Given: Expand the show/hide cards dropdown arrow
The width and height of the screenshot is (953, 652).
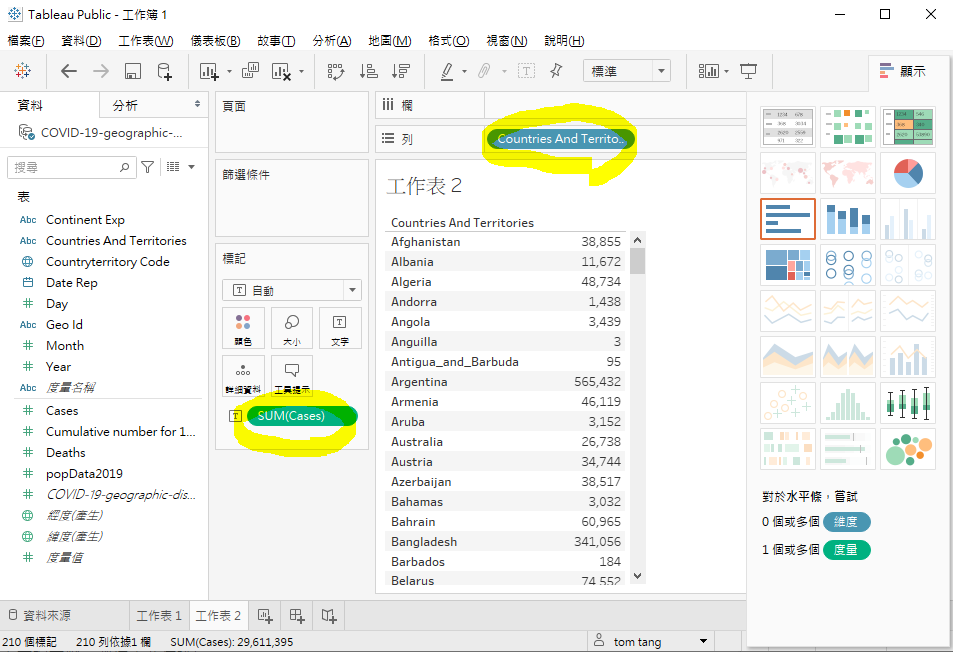Looking at the screenshot, I should pos(726,72).
